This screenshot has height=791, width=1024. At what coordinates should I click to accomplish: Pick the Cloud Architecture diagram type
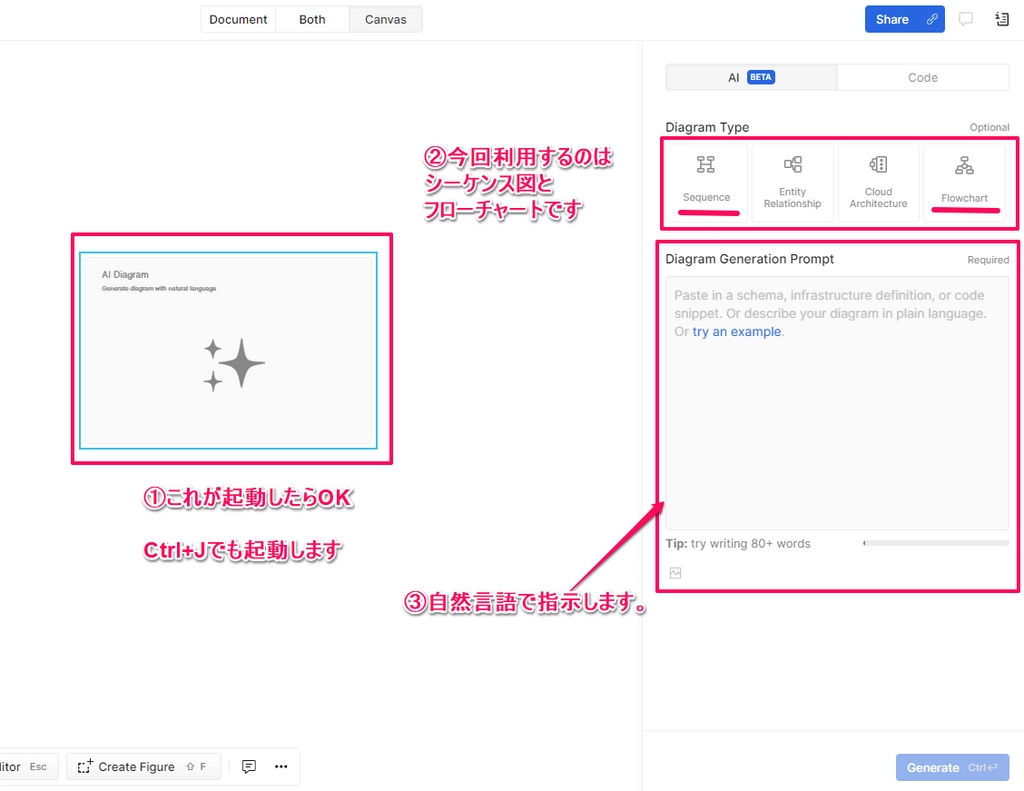click(878, 182)
